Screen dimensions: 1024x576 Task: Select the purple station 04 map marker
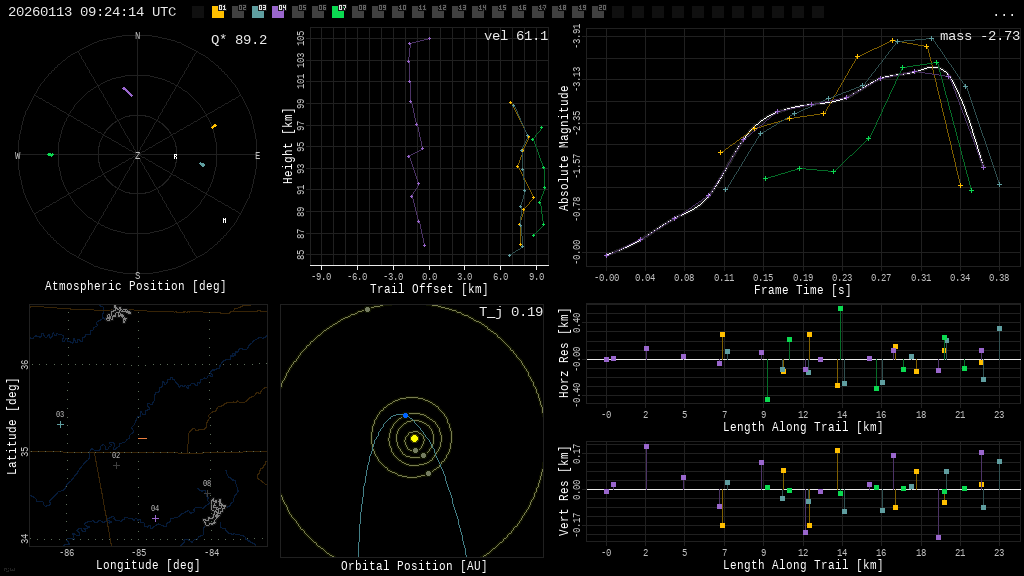[x=155, y=518]
